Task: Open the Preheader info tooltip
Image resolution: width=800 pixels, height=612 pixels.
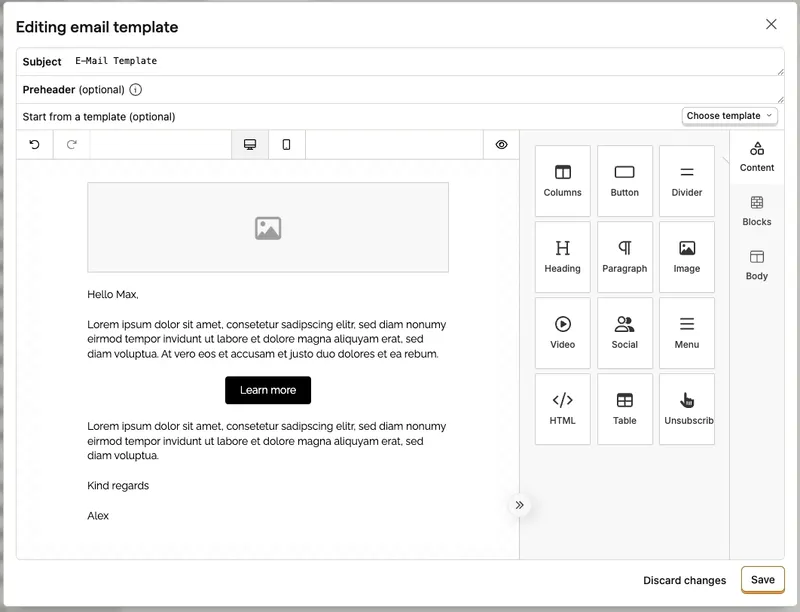Action: tap(135, 90)
